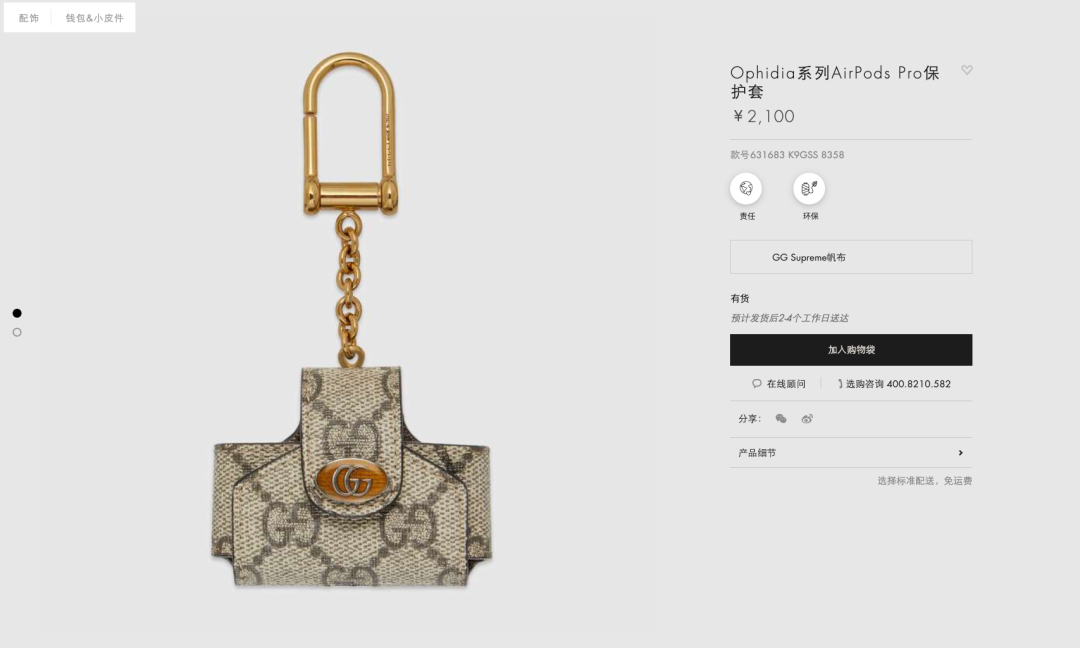Screen dimensions: 1080x648
Task: Click the phone icon beside 选购咨询
Action: pos(840,384)
